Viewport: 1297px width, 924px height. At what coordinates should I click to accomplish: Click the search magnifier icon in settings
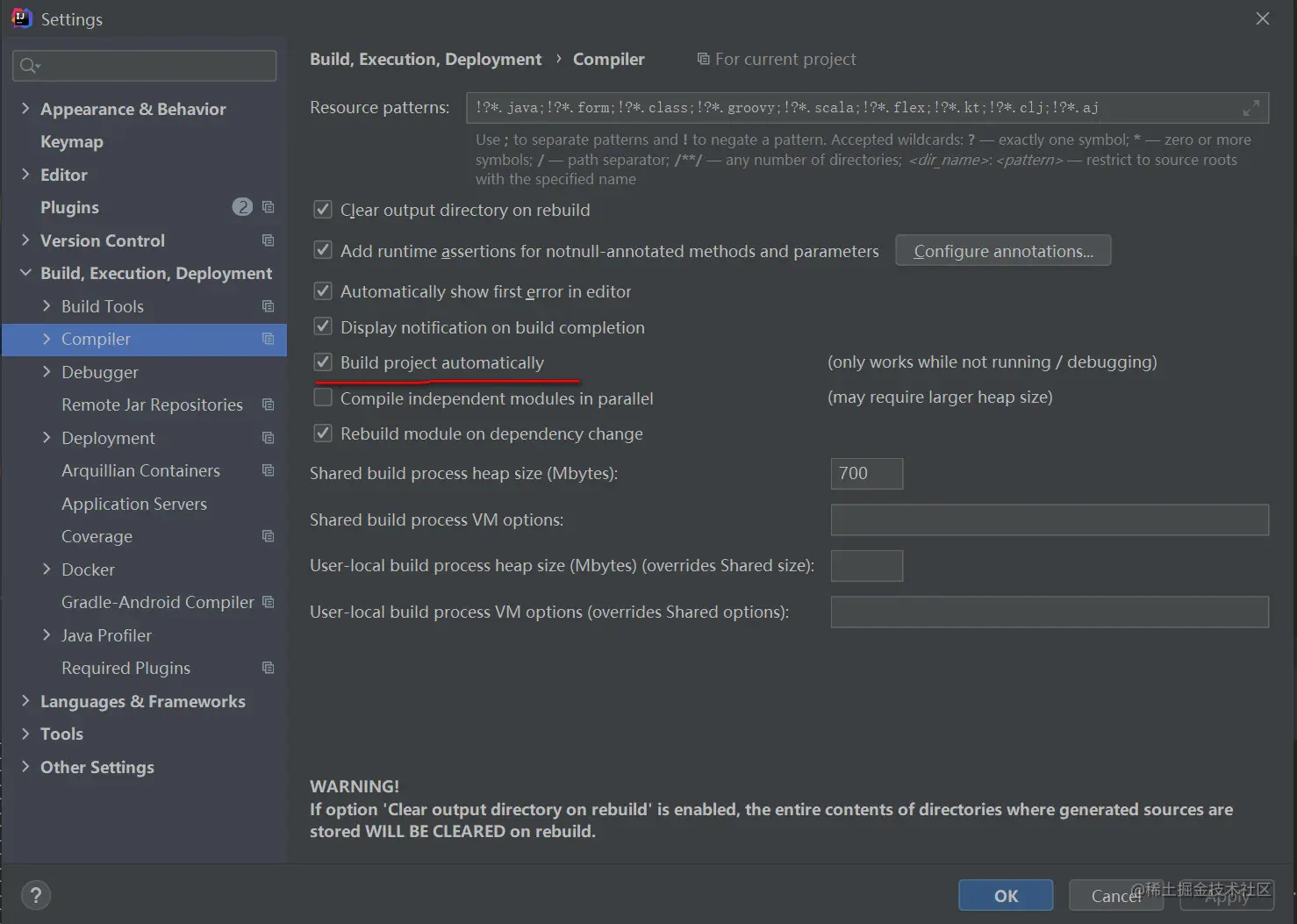point(29,66)
